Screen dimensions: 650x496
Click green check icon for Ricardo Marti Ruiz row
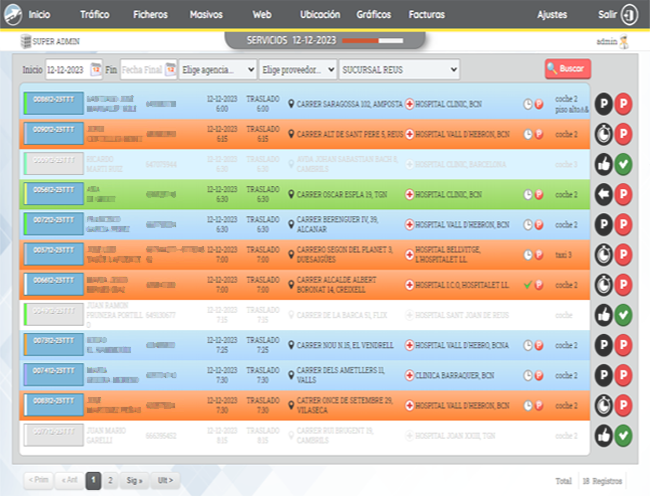coord(623,164)
